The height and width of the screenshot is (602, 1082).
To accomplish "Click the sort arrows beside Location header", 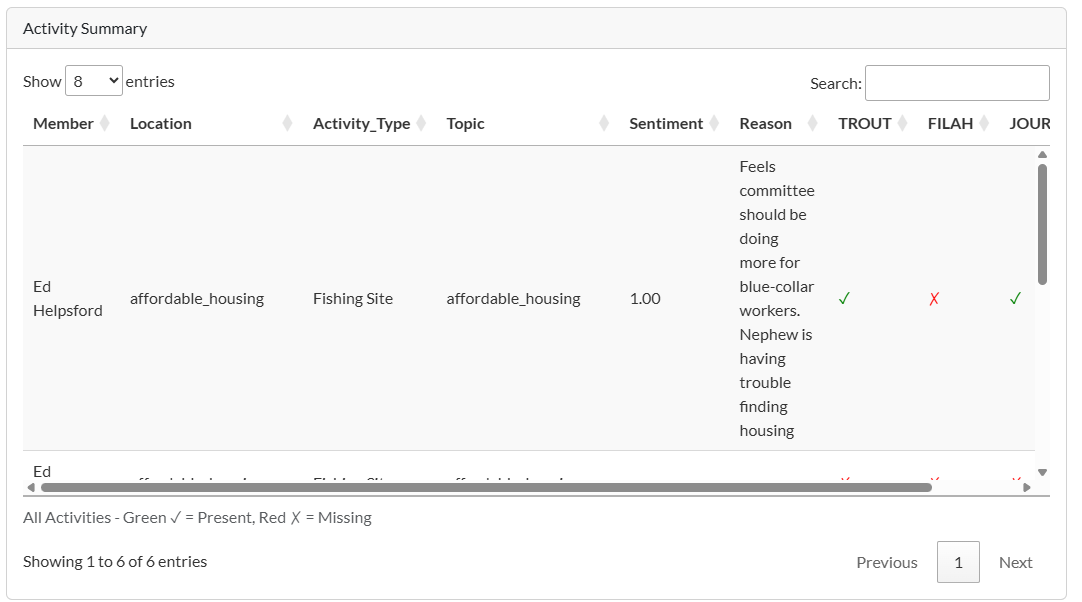I will click(288, 124).
